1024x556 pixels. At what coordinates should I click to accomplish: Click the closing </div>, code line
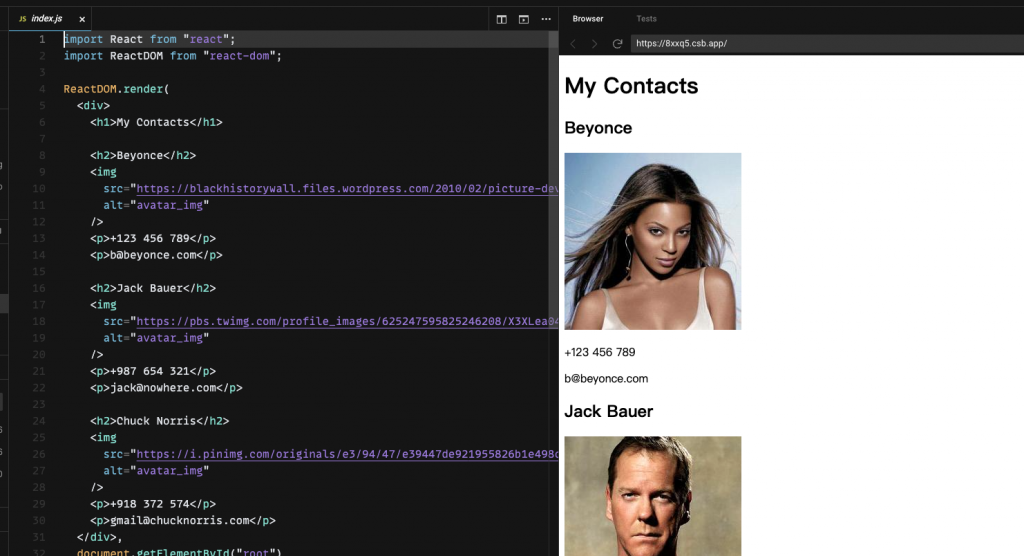(99, 537)
